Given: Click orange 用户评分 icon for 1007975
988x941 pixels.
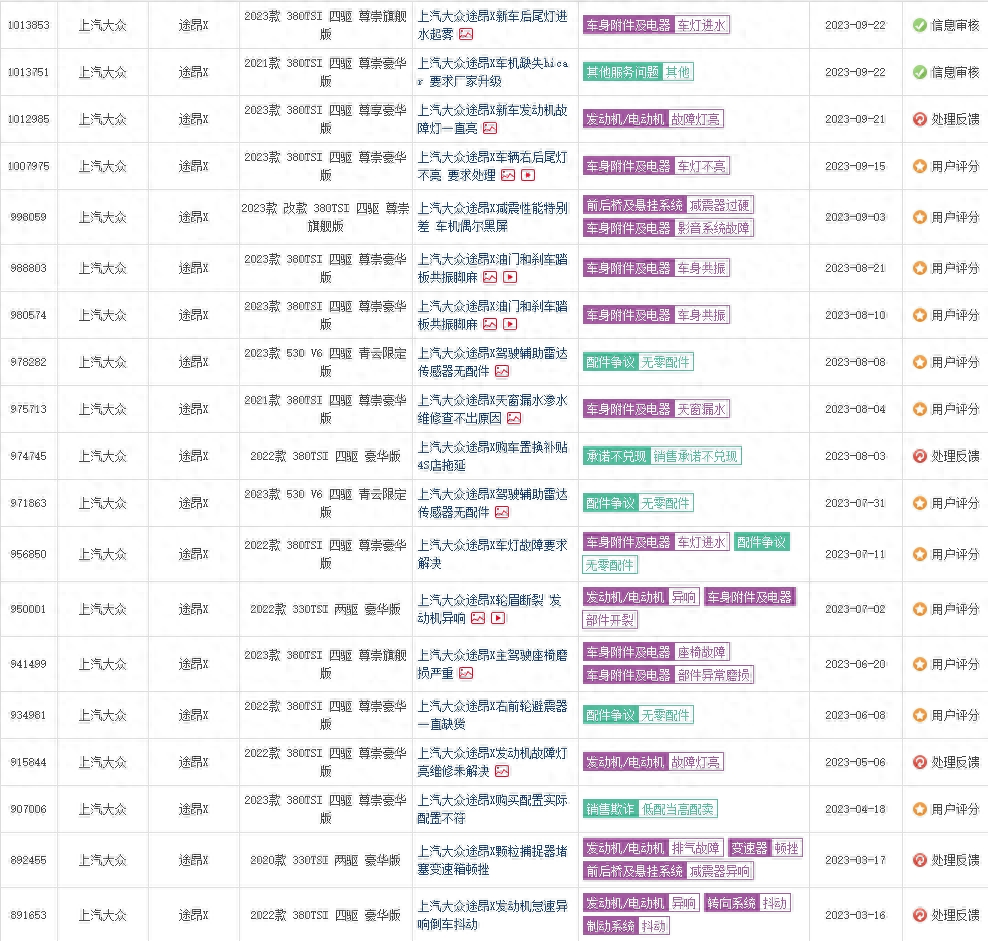Looking at the screenshot, I should click(919, 166).
